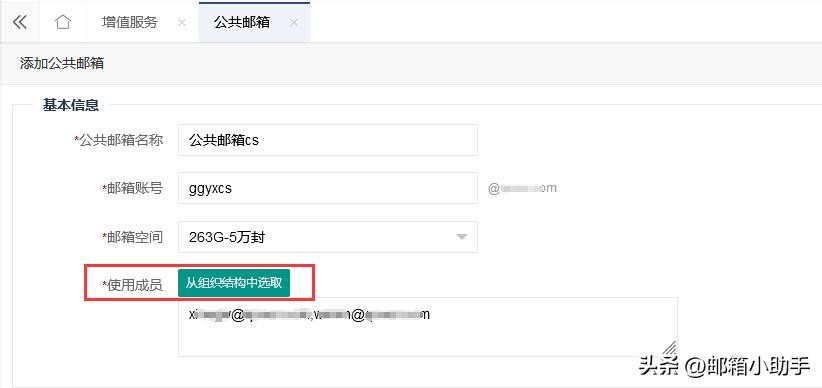Viewport: 822px width, 388px height.
Task: Grab the textarea resize handle corner
Action: pos(669,348)
